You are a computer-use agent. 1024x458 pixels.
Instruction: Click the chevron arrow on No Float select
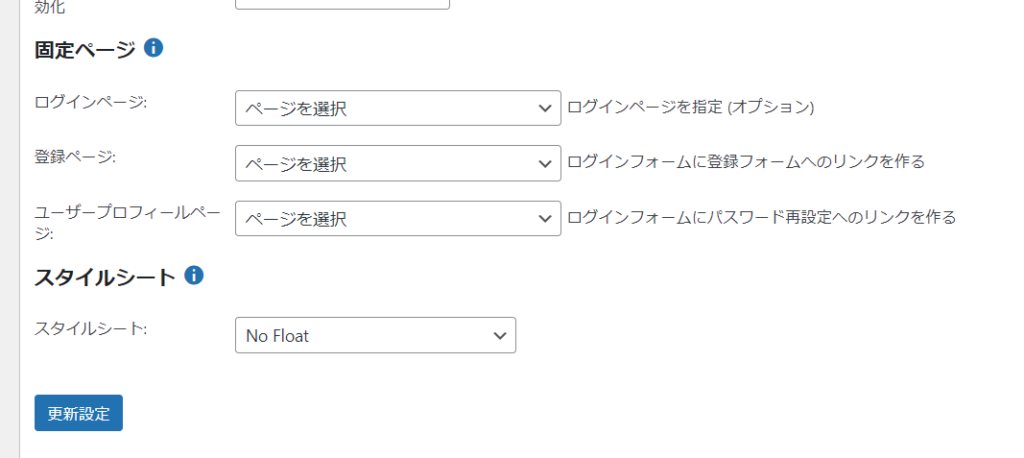coord(500,336)
